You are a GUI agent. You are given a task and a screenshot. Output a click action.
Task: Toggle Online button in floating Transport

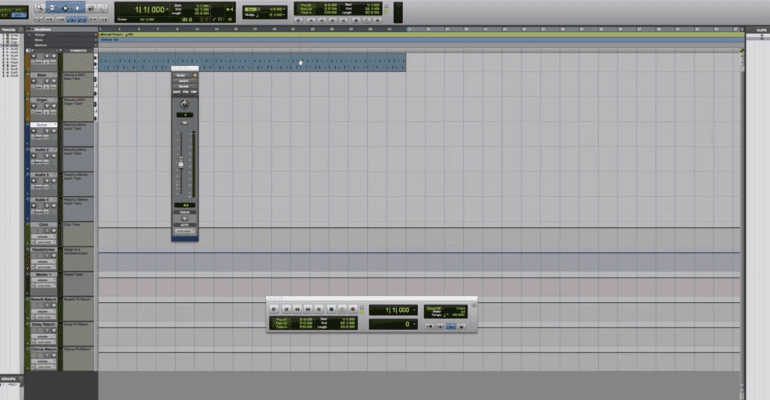point(274,309)
